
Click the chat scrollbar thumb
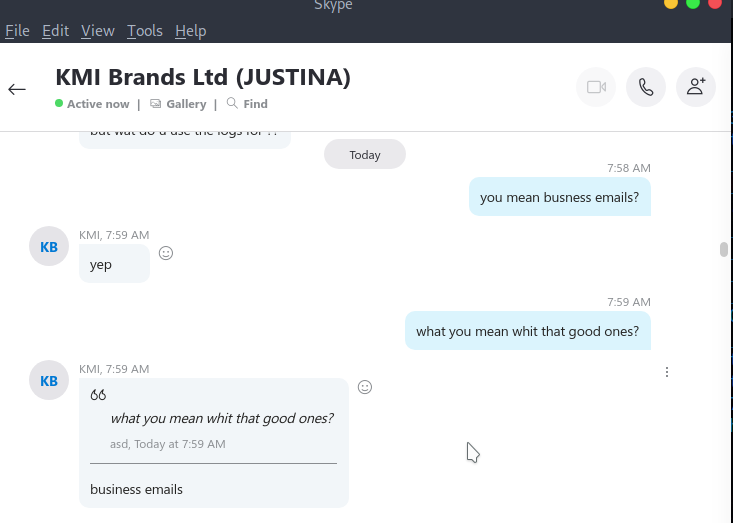[724, 250]
